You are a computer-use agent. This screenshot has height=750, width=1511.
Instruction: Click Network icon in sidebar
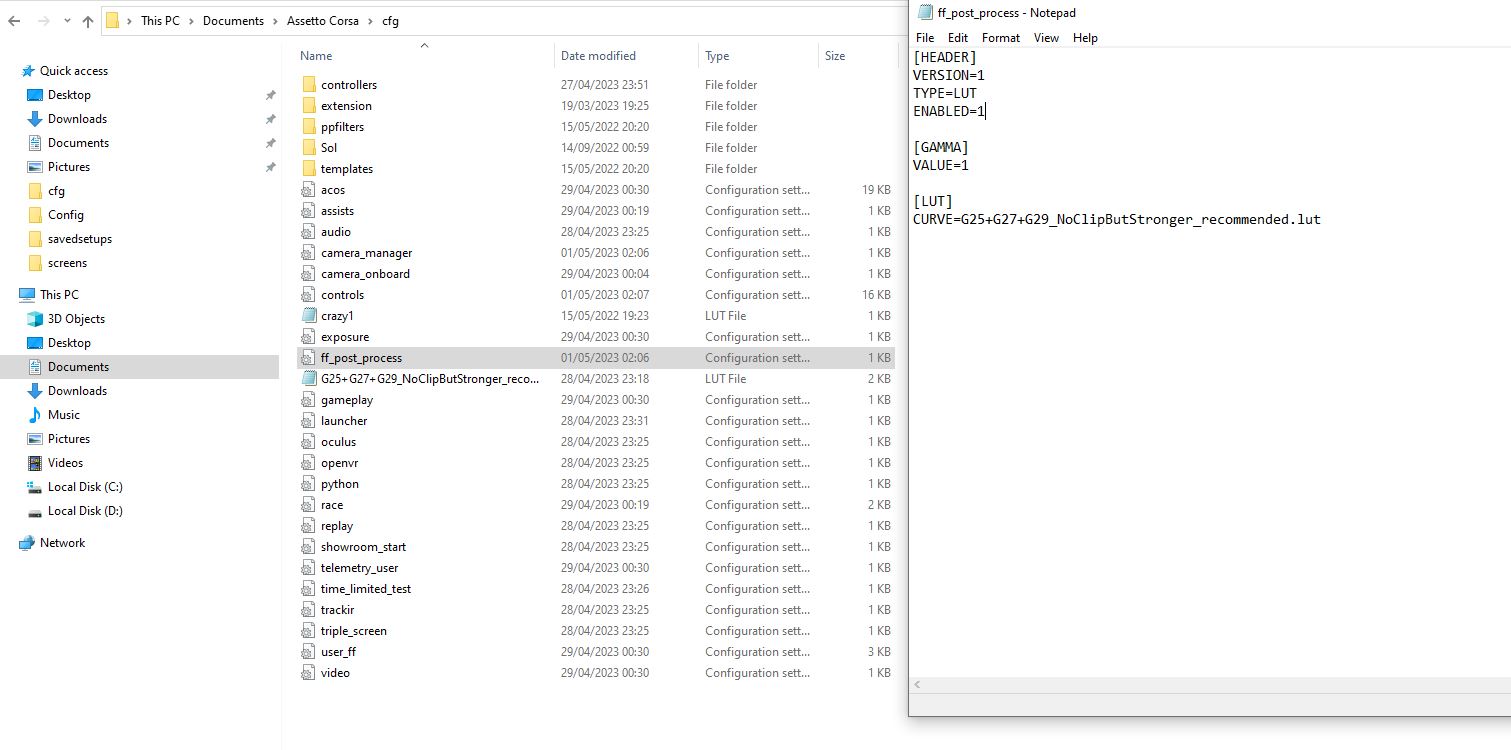tap(27, 543)
